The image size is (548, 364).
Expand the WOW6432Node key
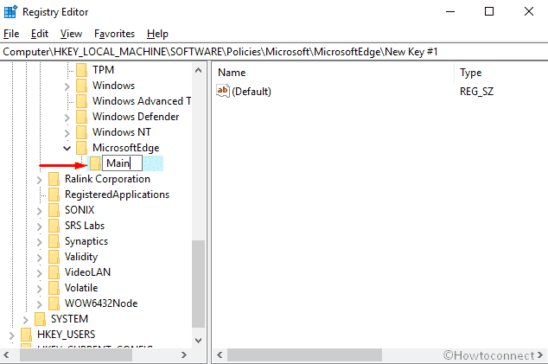click(39, 304)
